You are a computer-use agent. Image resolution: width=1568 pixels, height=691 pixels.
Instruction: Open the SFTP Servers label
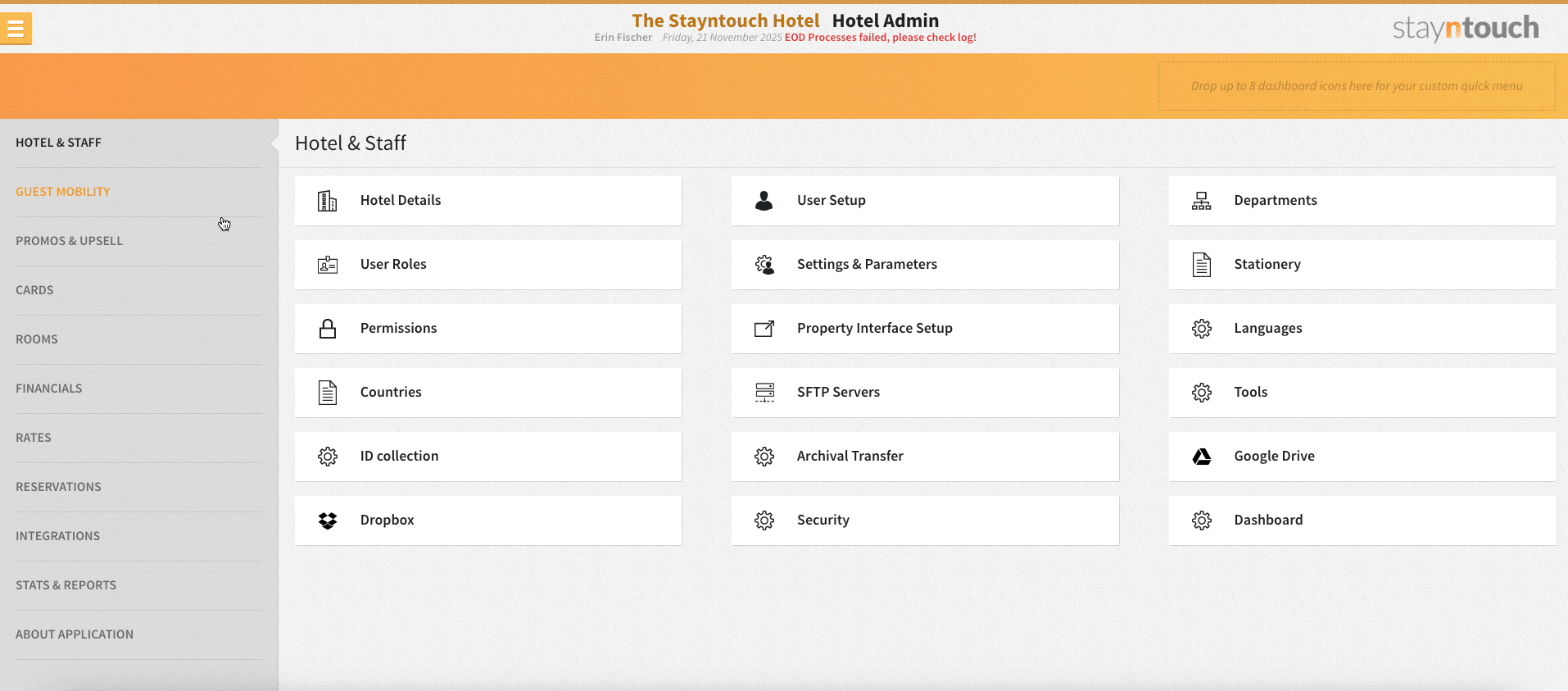(x=838, y=392)
